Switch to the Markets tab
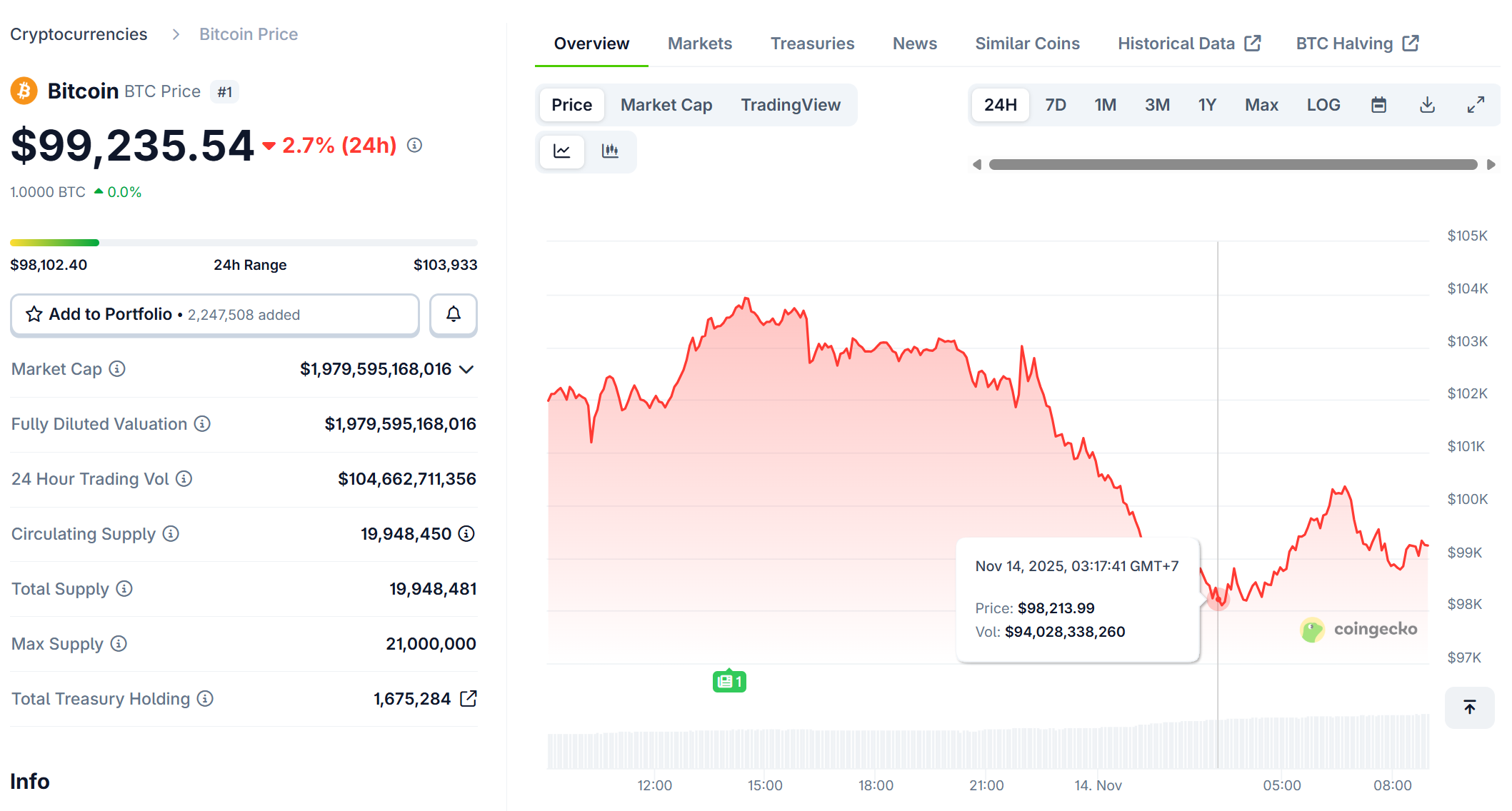This screenshot has width=1512, height=811. pos(699,43)
